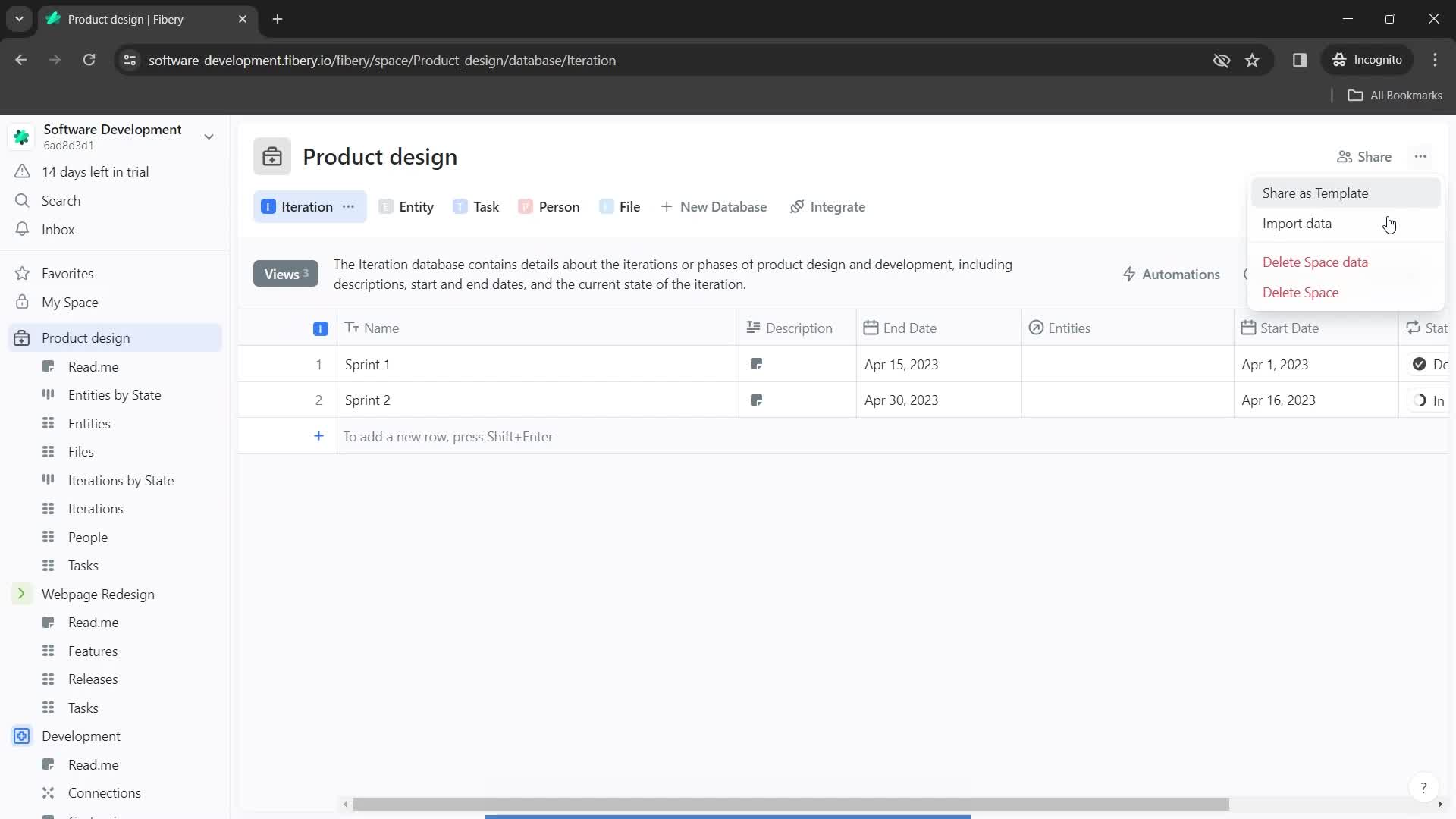Open the End Date column header menu

[939, 328]
